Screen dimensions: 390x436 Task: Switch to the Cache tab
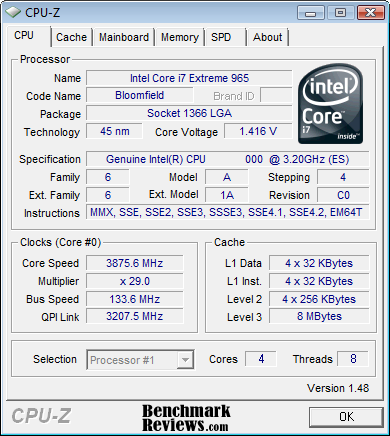tap(71, 37)
